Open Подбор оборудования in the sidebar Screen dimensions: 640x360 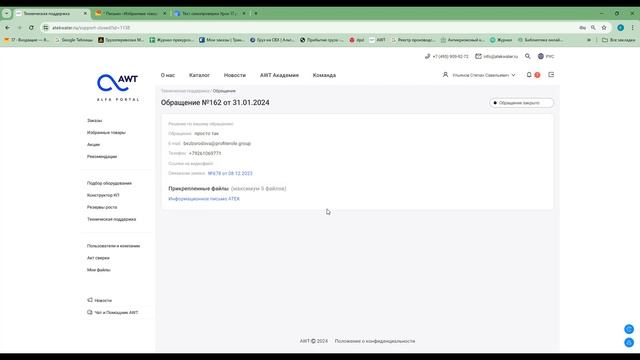tap(109, 183)
